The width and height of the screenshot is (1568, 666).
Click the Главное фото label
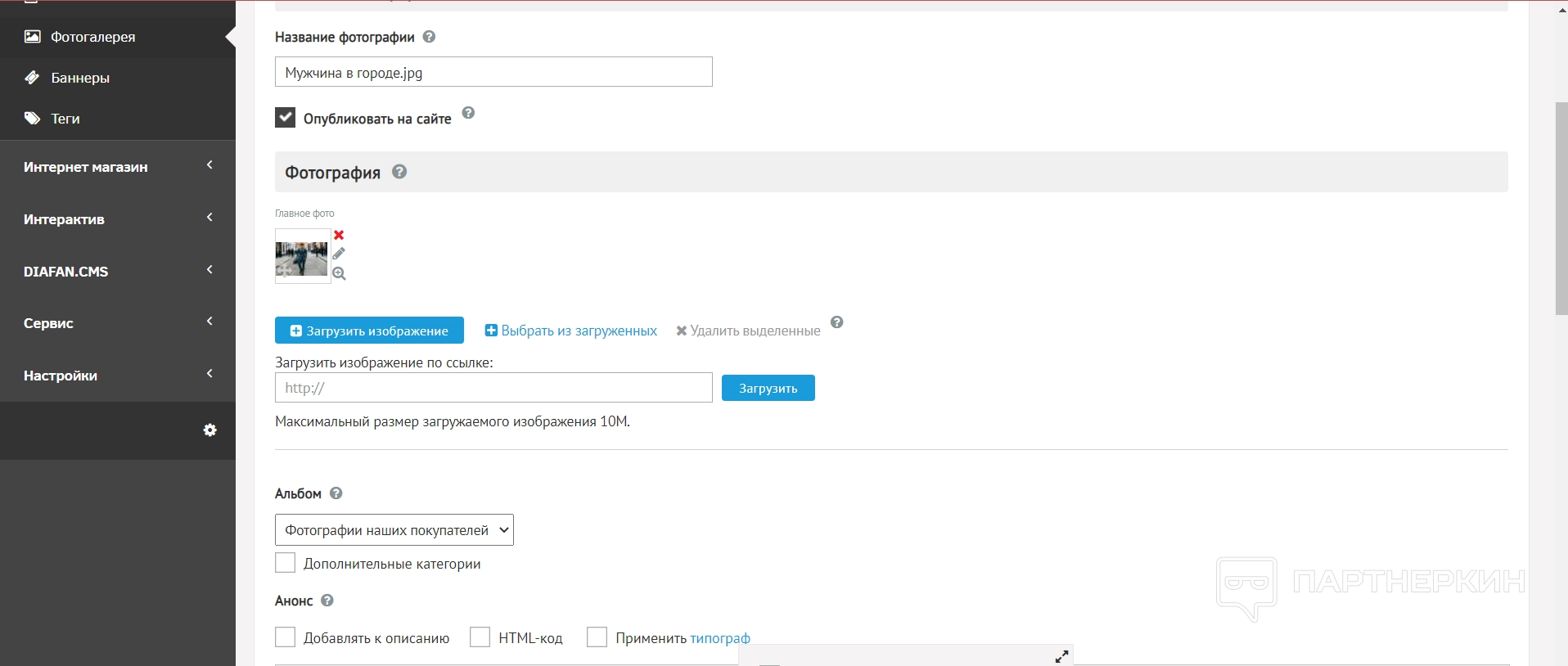pyautogui.click(x=304, y=214)
